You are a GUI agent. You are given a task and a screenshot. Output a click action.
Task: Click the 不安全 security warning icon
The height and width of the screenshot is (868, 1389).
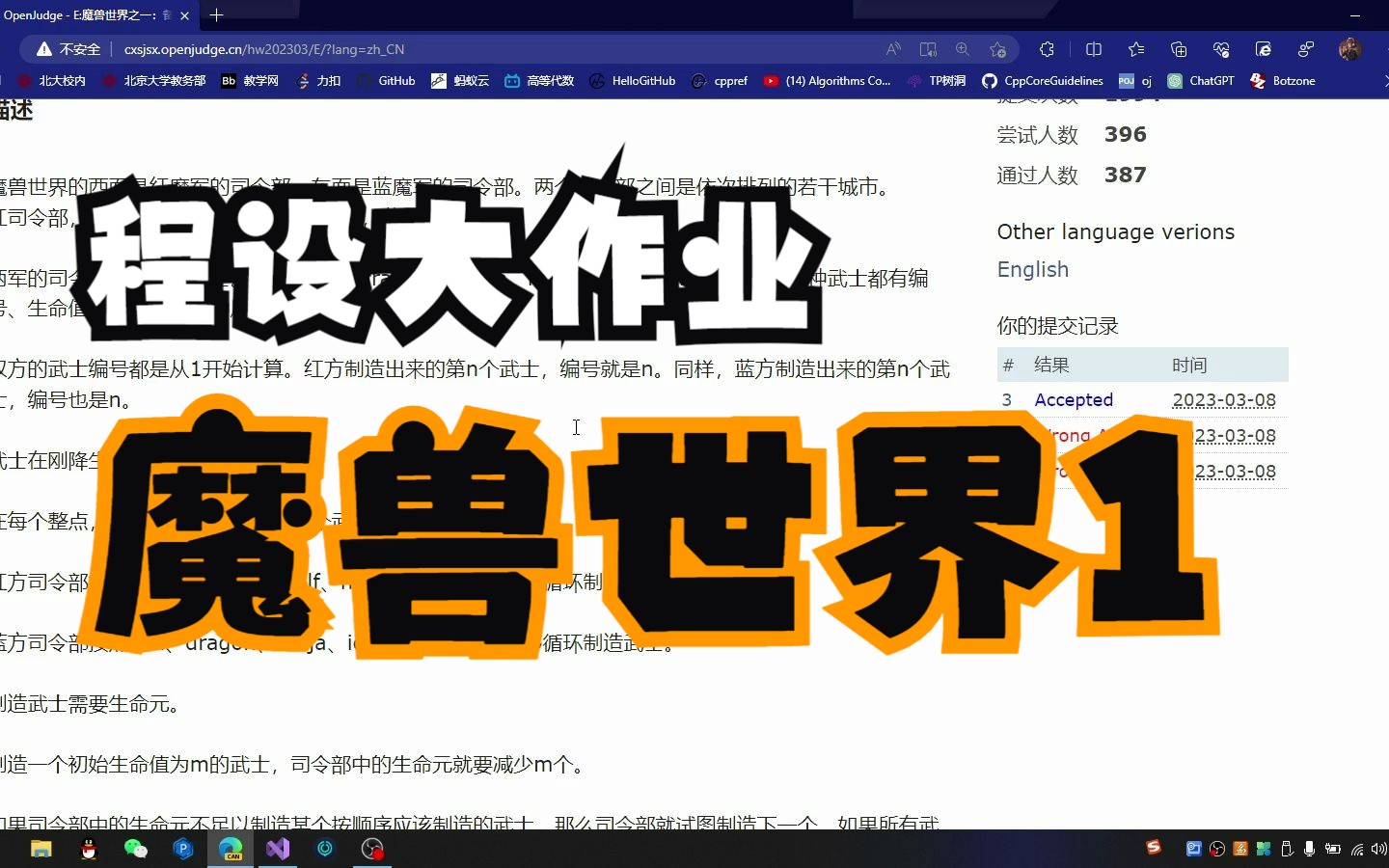(x=43, y=48)
